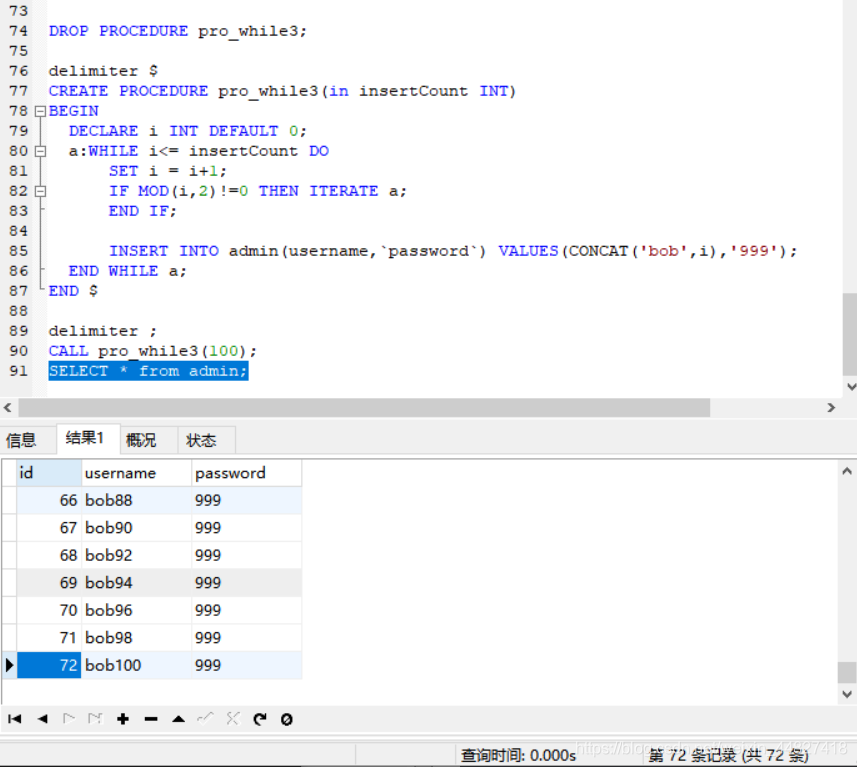Click the edit record triangle icon
The height and width of the screenshot is (767, 857).
coord(178,719)
